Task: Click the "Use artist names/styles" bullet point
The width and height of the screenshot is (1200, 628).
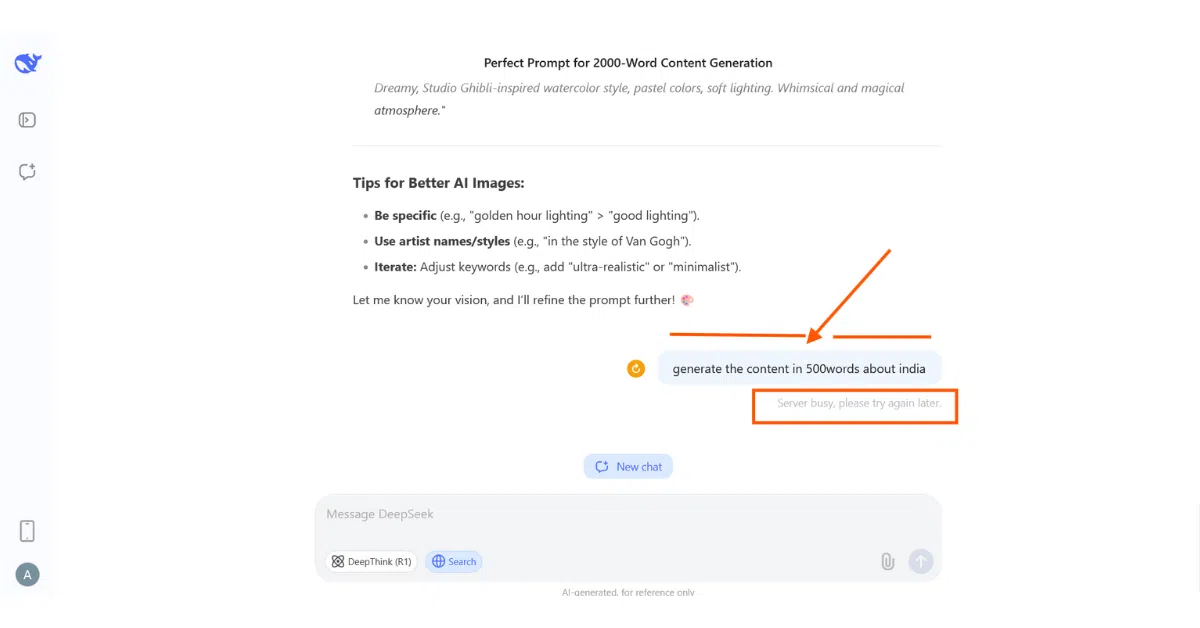Action: point(533,242)
